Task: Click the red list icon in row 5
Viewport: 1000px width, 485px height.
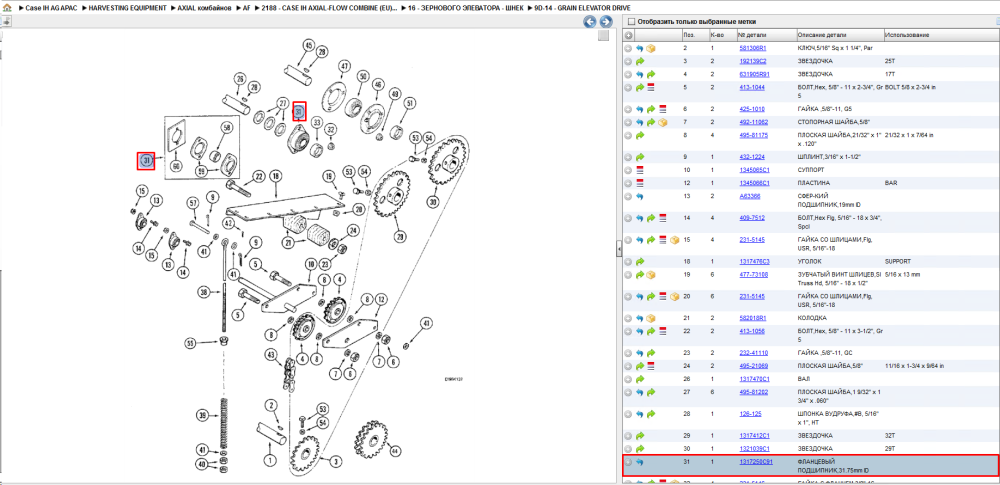Action: click(651, 87)
